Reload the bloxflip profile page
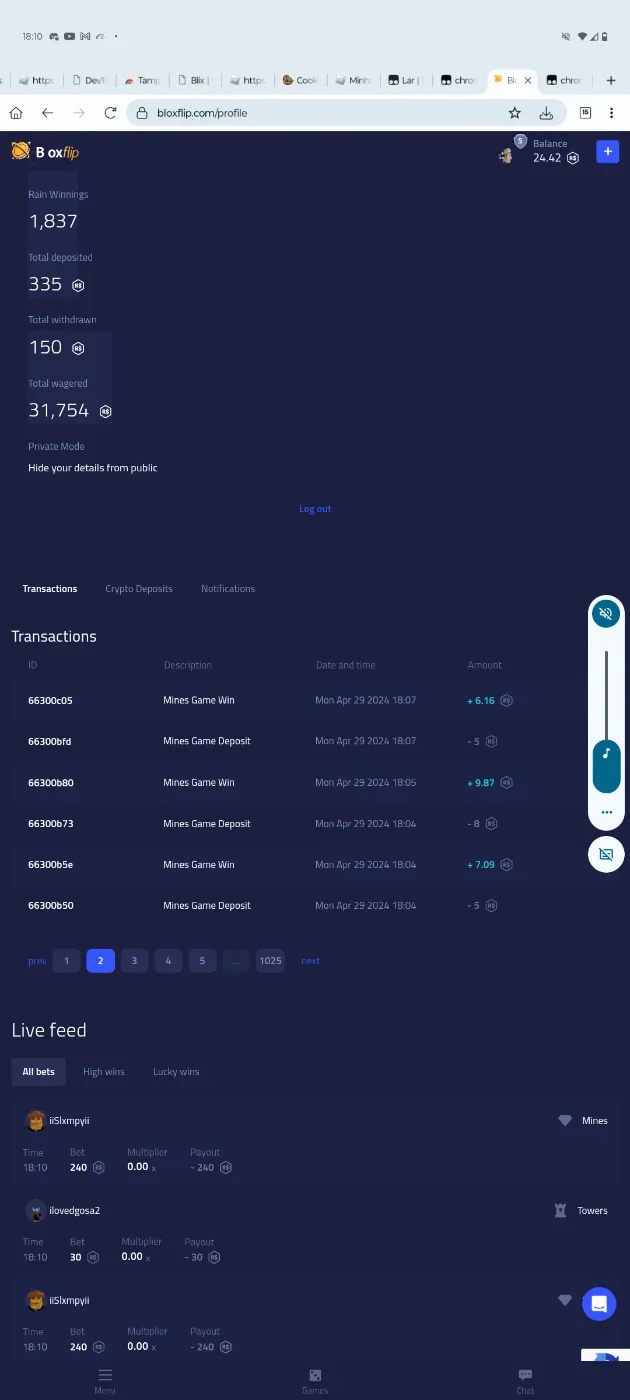This screenshot has width=630, height=1400. coord(111,113)
